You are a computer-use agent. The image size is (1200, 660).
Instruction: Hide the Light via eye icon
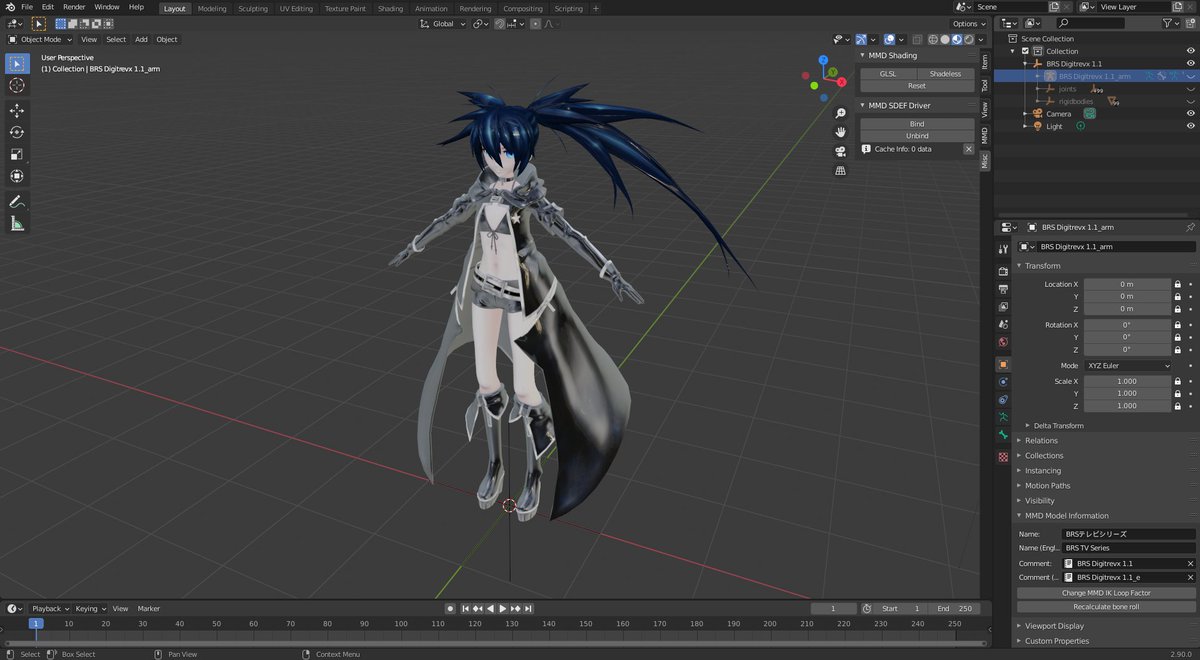[1190, 127]
